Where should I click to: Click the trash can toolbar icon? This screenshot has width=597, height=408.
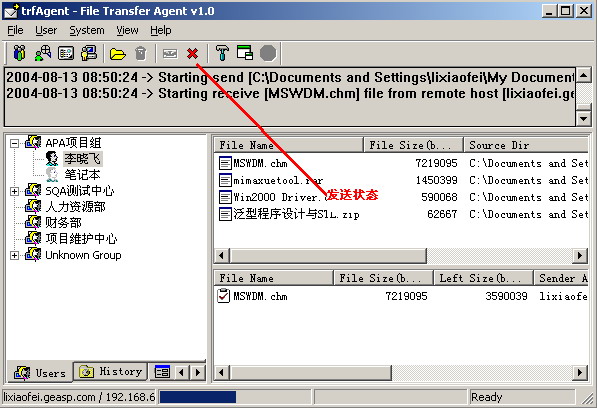coord(141,53)
